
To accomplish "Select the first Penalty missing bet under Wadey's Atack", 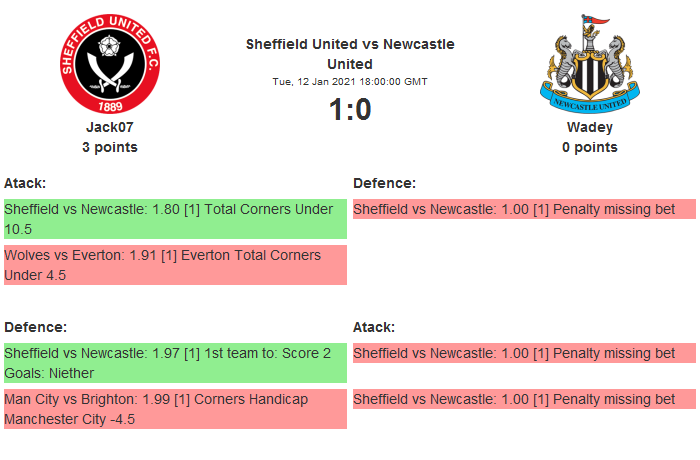I will [x=524, y=353].
